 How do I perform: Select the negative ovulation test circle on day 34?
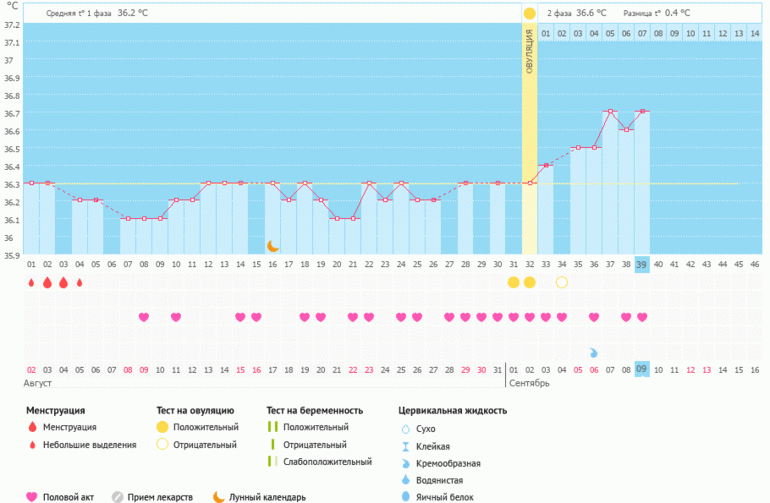pos(561,283)
